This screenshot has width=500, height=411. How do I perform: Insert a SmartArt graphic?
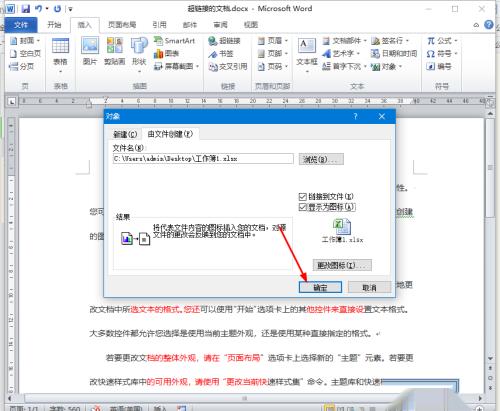175,41
